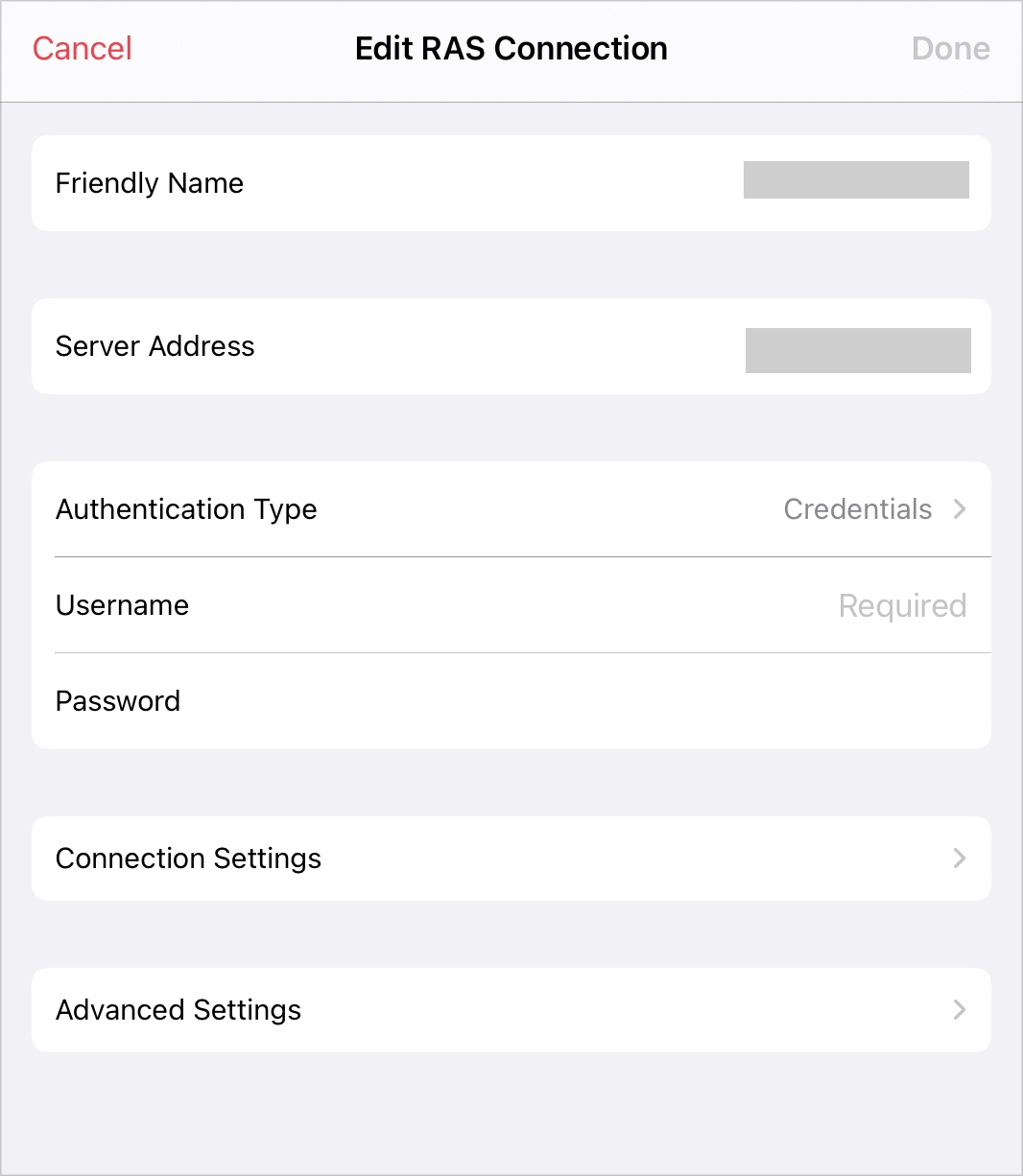Click the Server Address value field
Image resolution: width=1023 pixels, height=1176 pixels.
[x=857, y=350]
